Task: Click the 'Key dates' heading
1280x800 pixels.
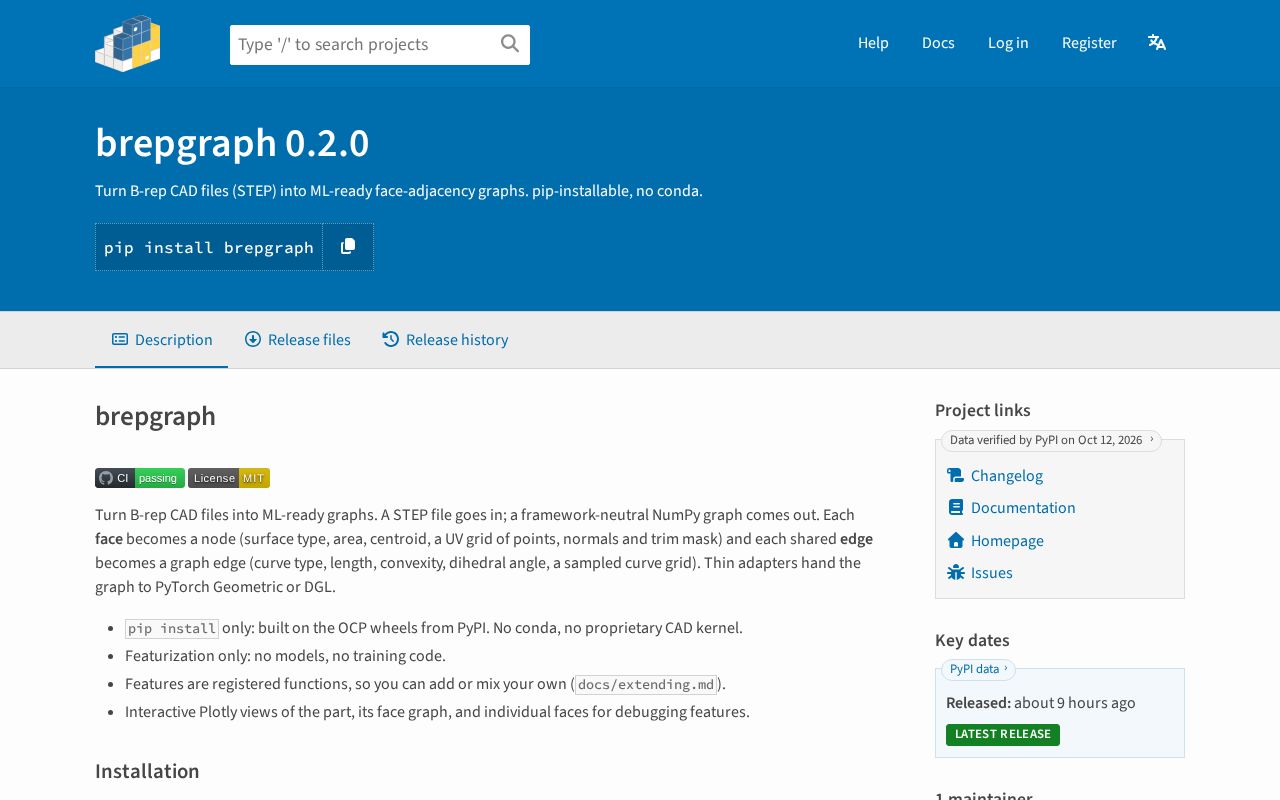Action: click(972, 640)
